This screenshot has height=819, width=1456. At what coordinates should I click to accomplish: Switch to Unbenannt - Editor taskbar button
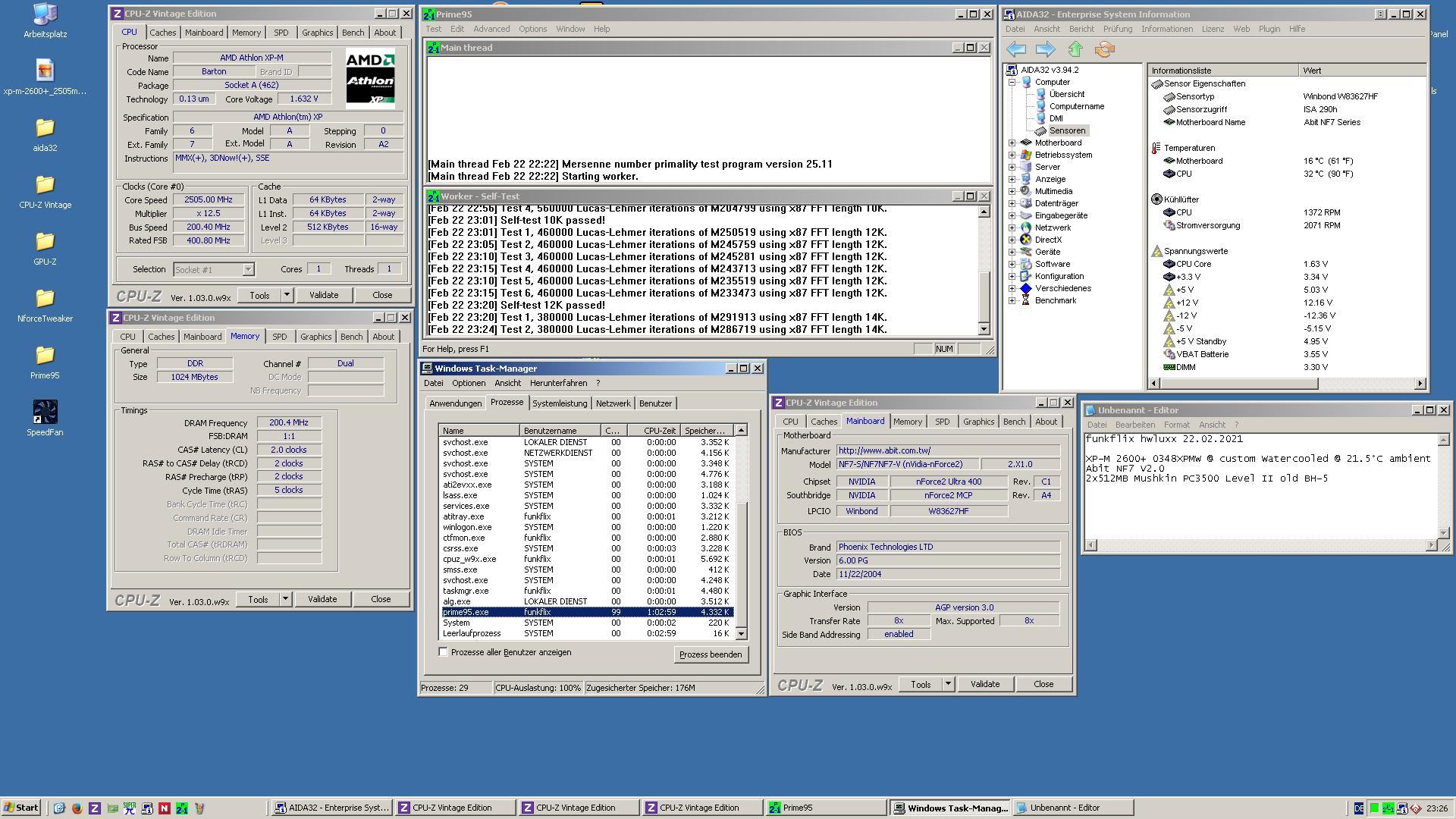pos(1073,808)
